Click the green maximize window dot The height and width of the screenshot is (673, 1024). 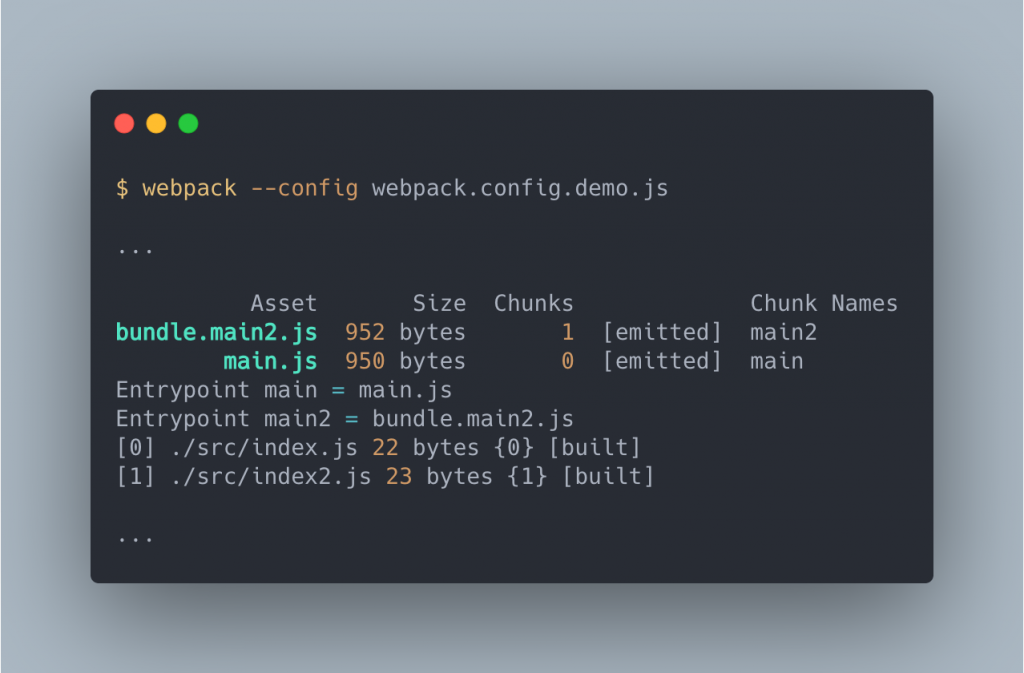pyautogui.click(x=188, y=123)
